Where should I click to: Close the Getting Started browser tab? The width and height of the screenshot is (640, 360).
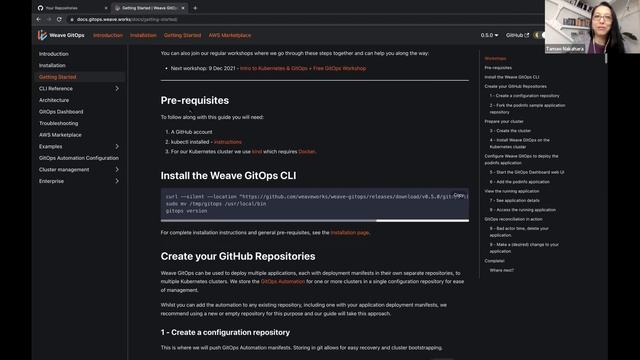[183, 8]
